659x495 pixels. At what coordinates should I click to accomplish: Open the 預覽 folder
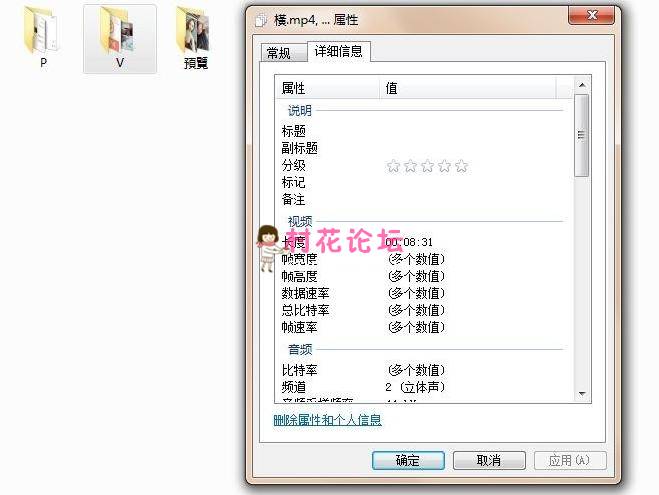[x=196, y=31]
